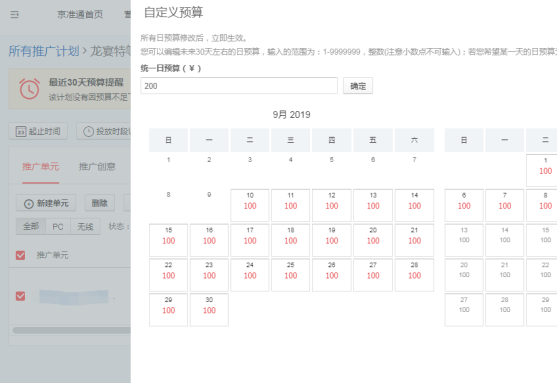The height and width of the screenshot is (383, 557).
Task: Click the 9月 2019 month title
Action: tap(291, 115)
